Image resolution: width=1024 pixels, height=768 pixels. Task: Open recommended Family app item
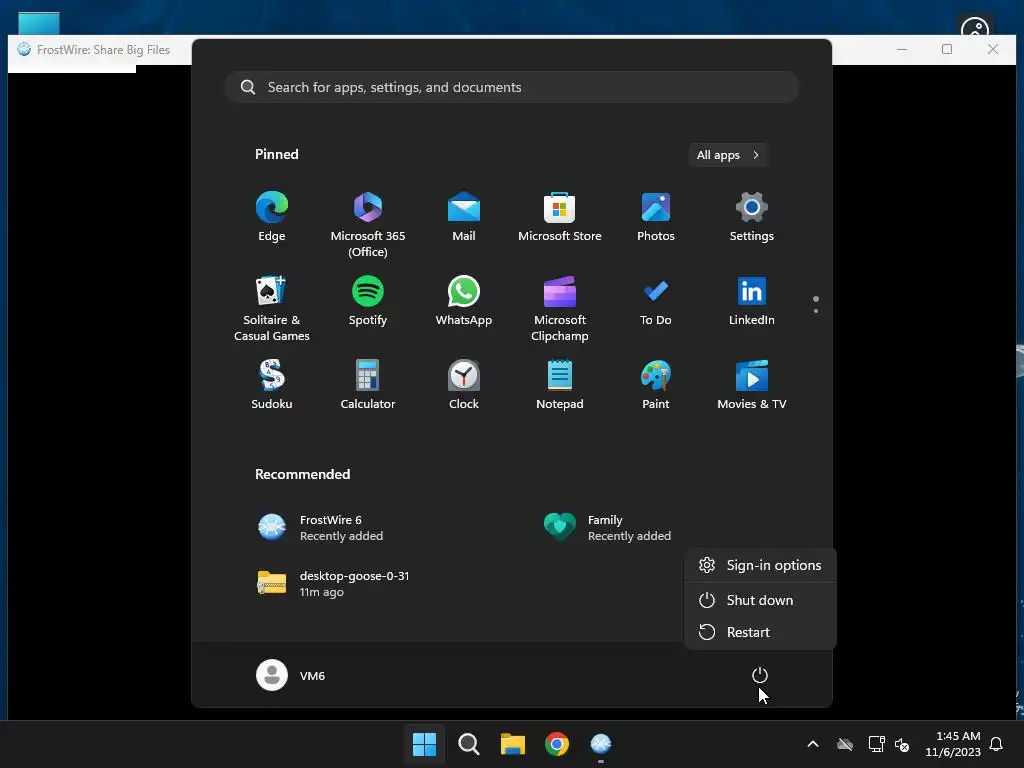tap(607, 527)
